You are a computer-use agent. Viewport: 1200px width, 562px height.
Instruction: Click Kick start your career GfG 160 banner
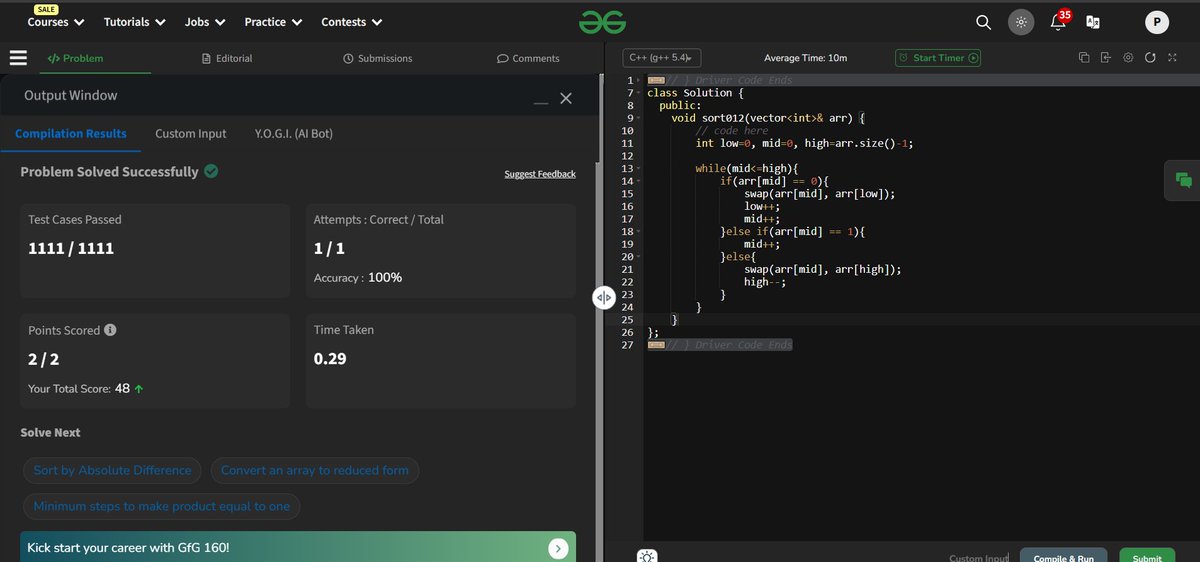(298, 547)
